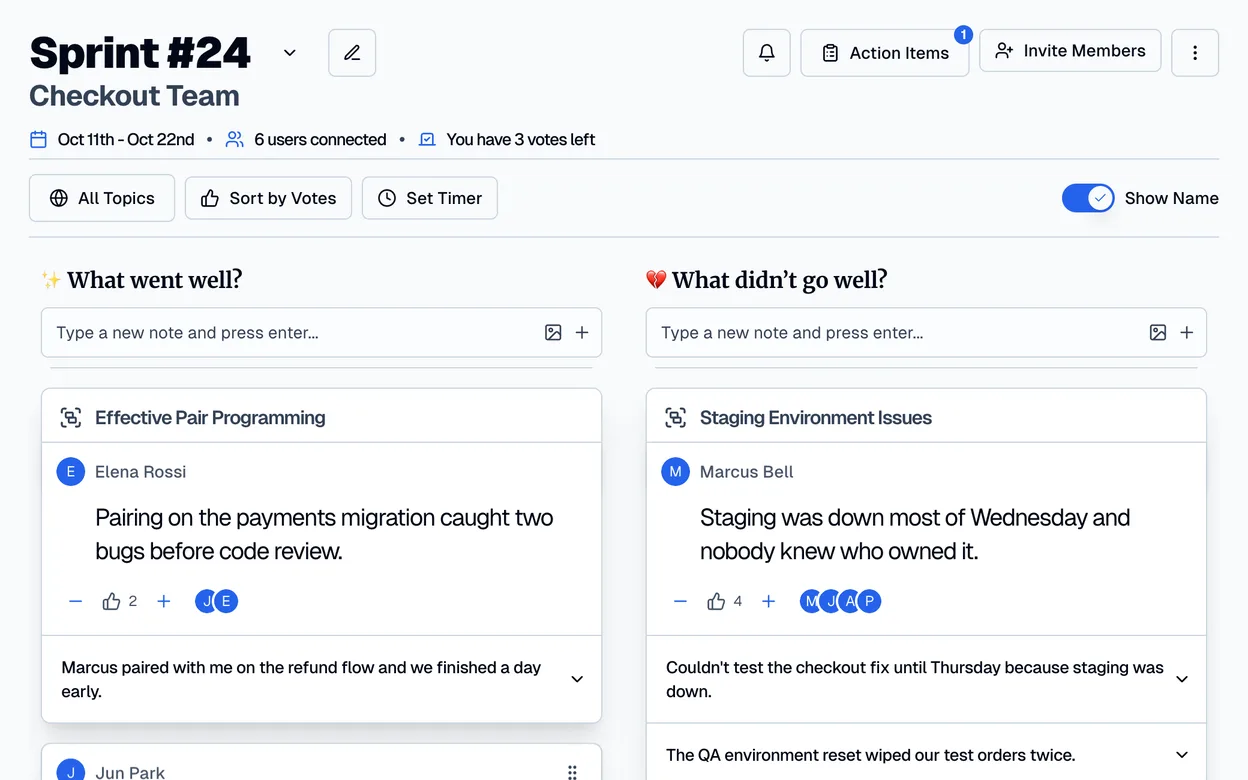Click the Invite Members button
The height and width of the screenshot is (780, 1248).
1070,51
